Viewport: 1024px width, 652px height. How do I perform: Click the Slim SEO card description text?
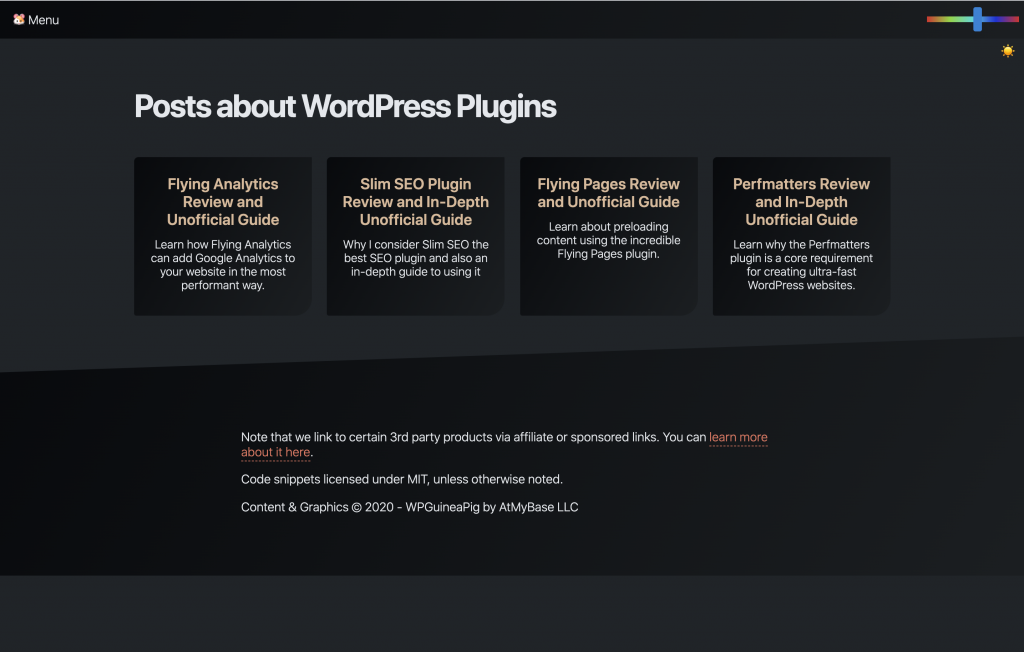[x=416, y=258]
